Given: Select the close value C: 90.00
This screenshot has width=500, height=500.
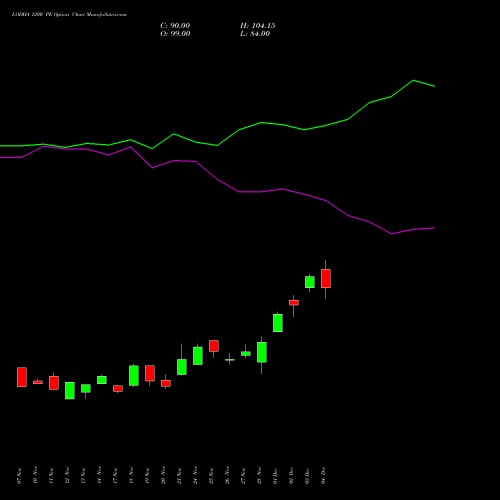Looking at the screenshot, I should click(175, 26).
